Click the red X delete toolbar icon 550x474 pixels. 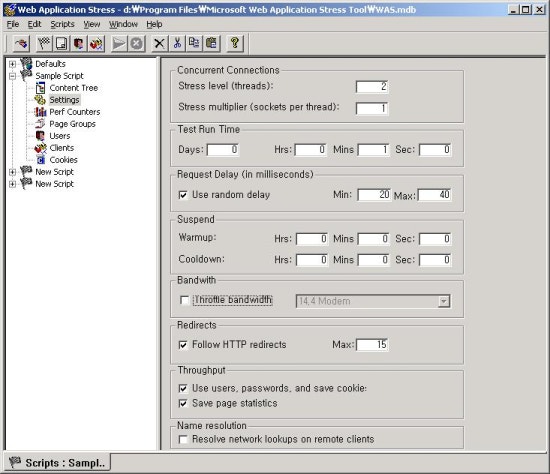pos(159,44)
